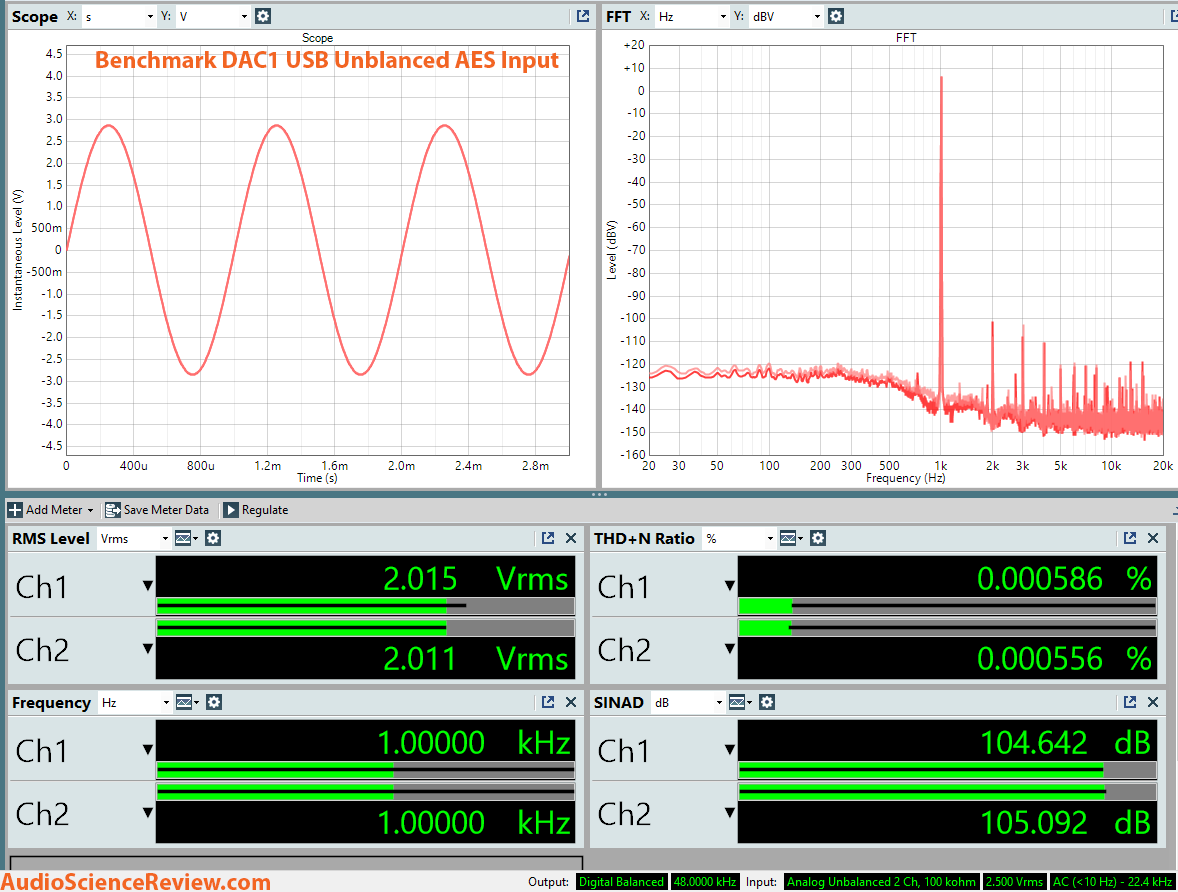
Task: Open SINAD meter settings gear
Action: tap(767, 702)
